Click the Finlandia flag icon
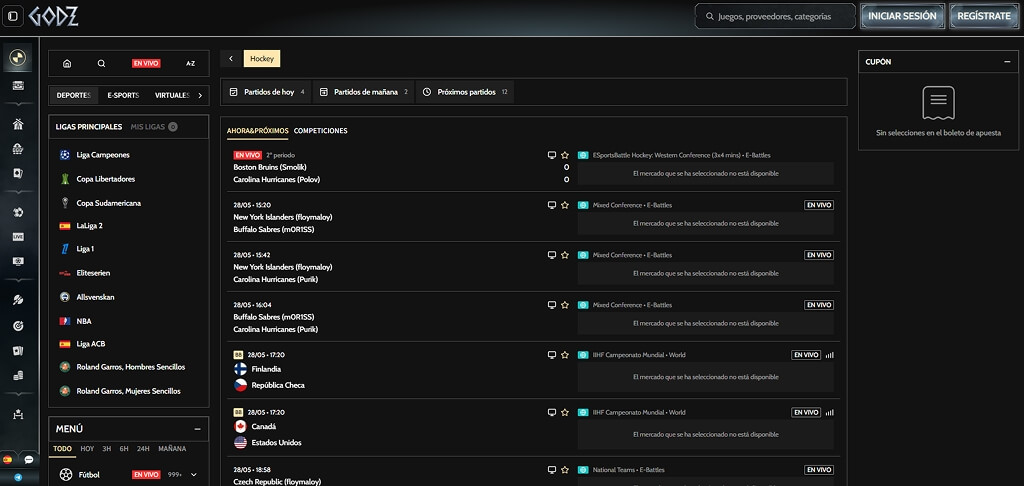This screenshot has height=486, width=1024. [240, 369]
